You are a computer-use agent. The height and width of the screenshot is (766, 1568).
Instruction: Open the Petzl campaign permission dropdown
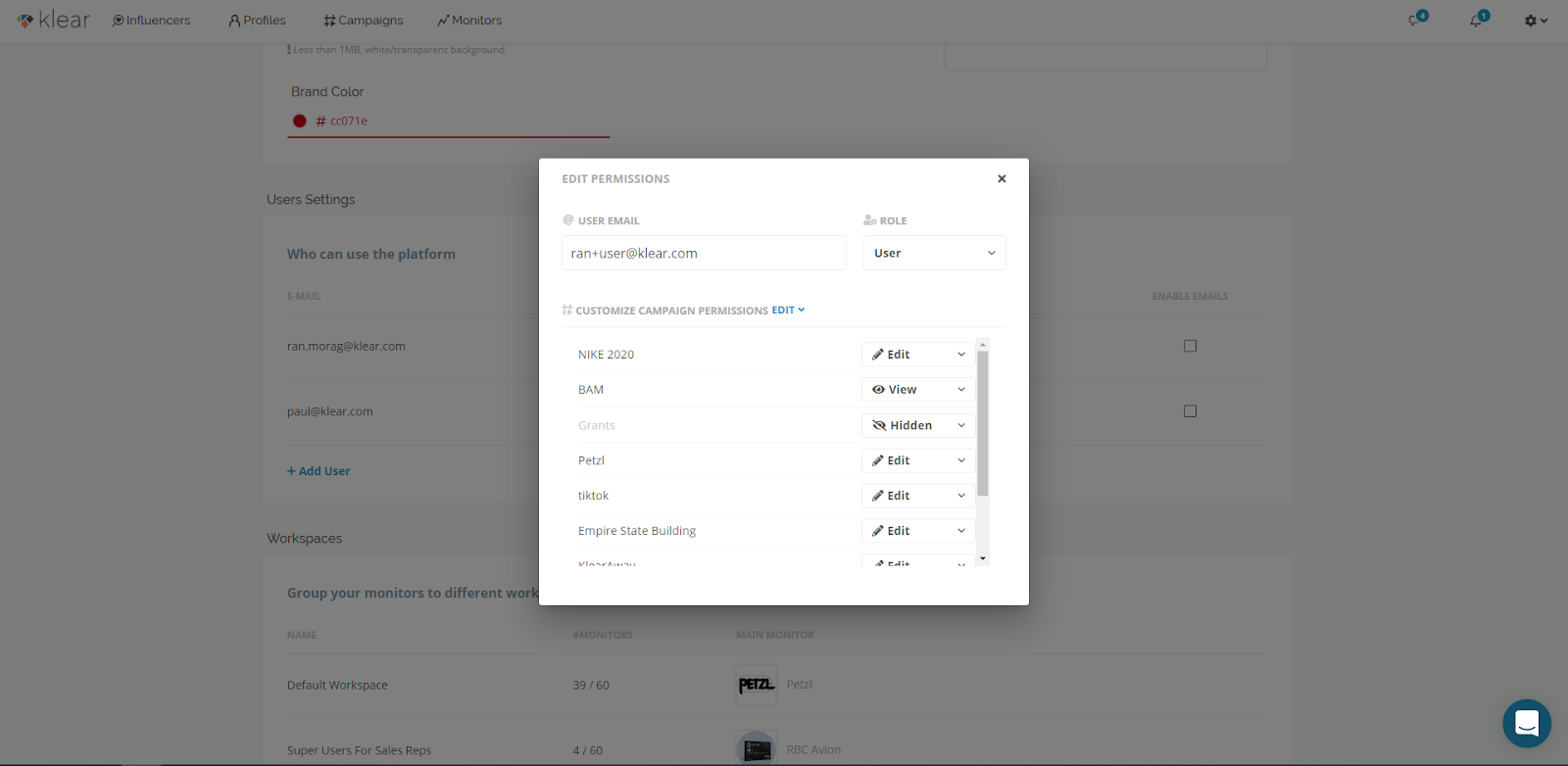point(918,460)
